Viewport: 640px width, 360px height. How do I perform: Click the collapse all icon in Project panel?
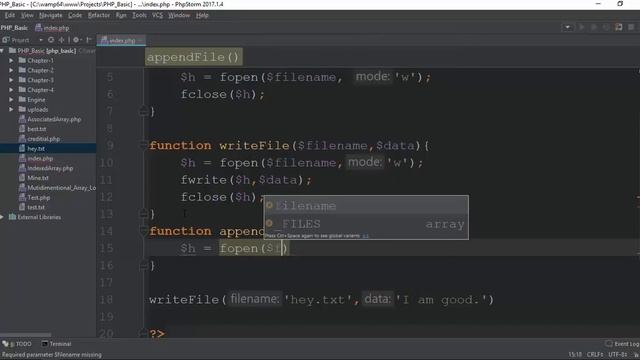point(62,40)
